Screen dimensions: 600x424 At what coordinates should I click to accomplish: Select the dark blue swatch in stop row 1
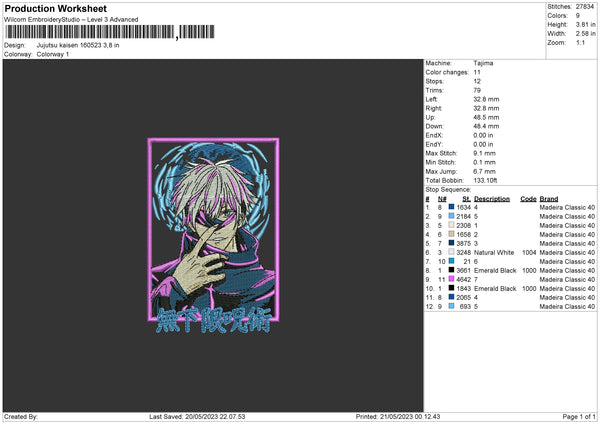pos(452,207)
